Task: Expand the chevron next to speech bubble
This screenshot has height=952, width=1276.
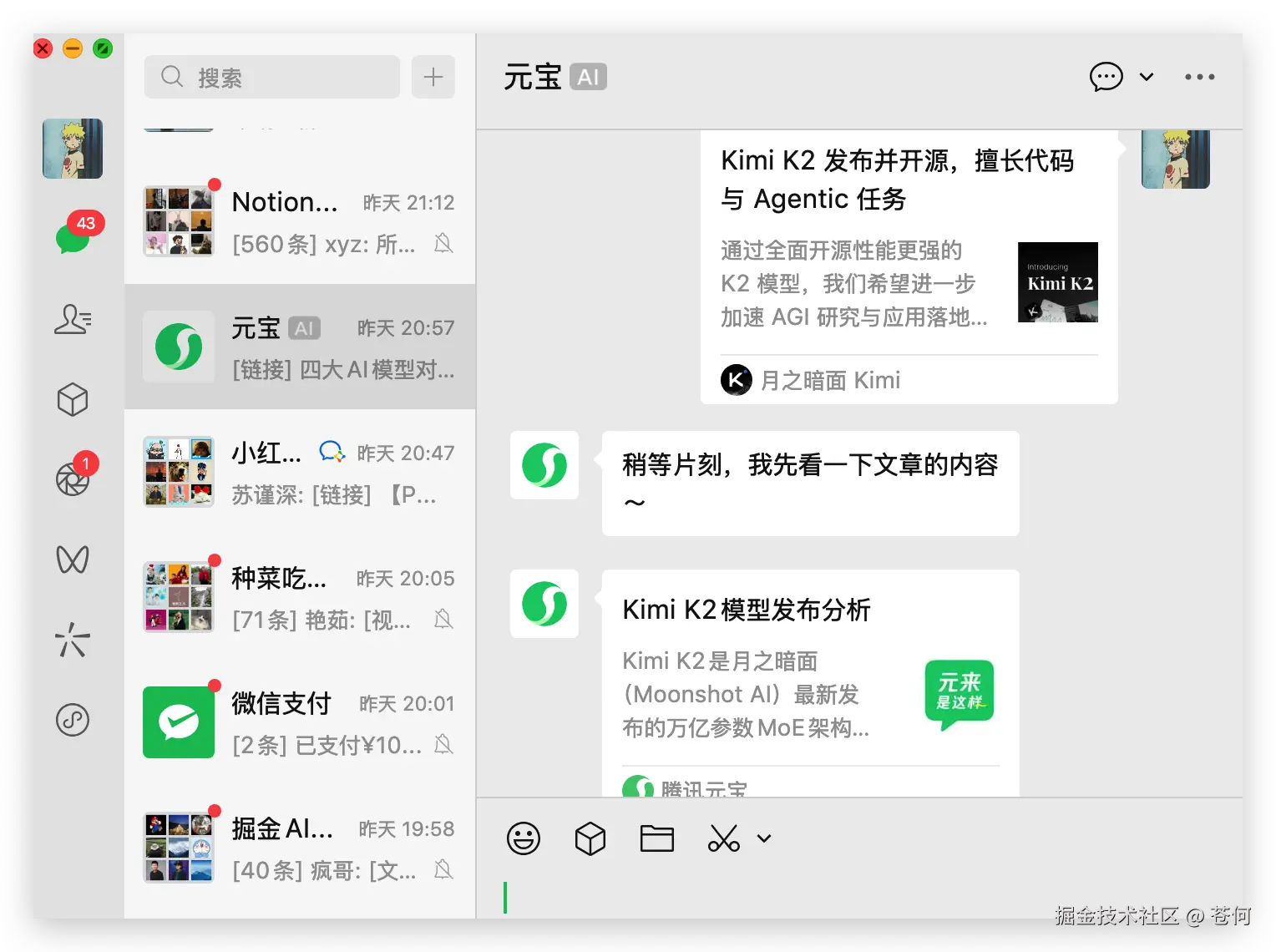Action: click(x=1147, y=77)
